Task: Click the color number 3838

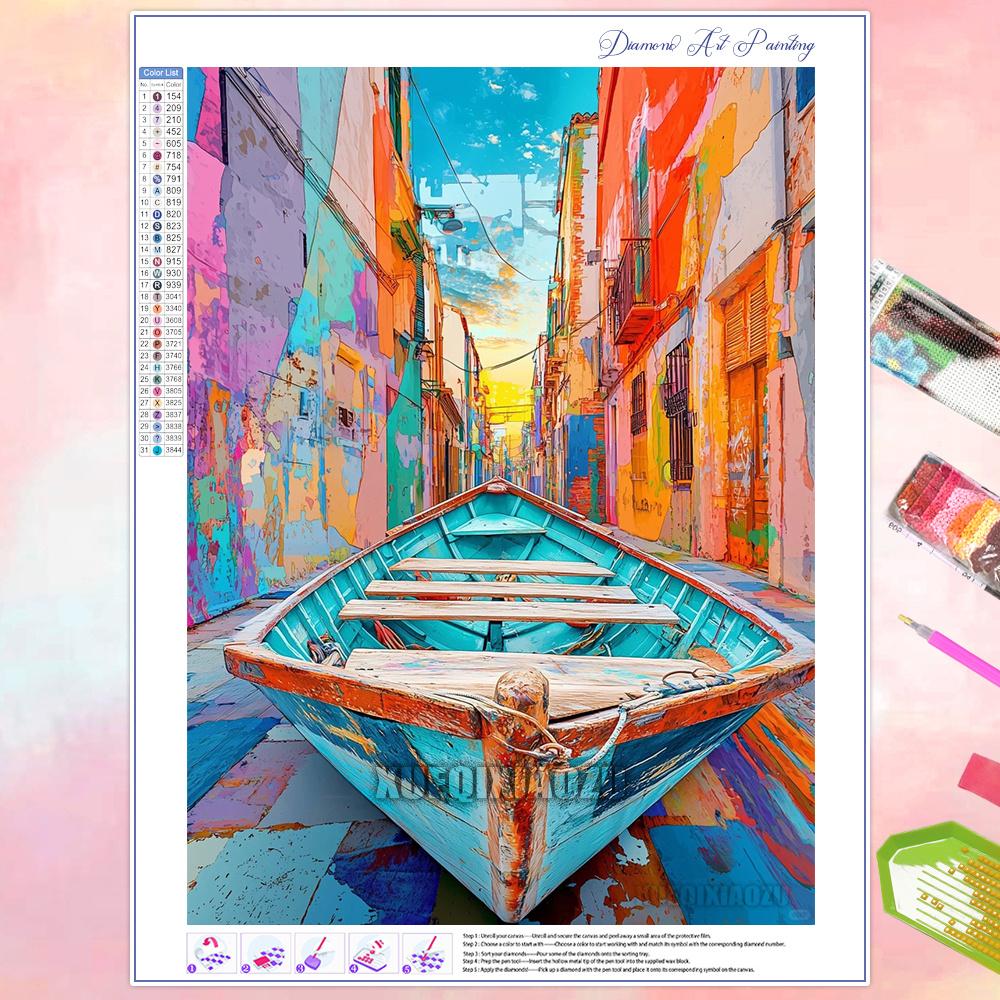Action: (x=173, y=427)
